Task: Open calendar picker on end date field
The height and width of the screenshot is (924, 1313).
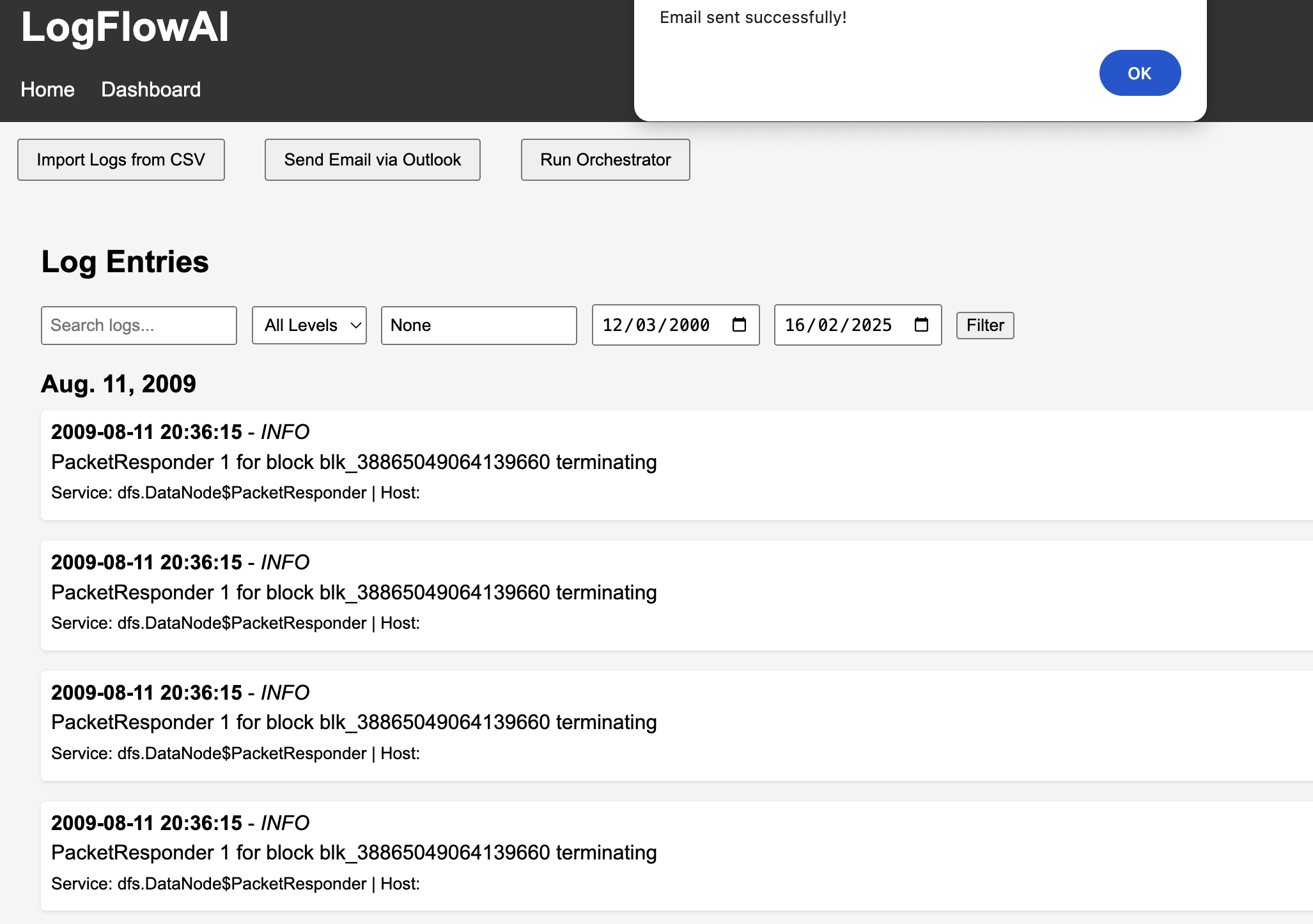Action: (x=921, y=325)
